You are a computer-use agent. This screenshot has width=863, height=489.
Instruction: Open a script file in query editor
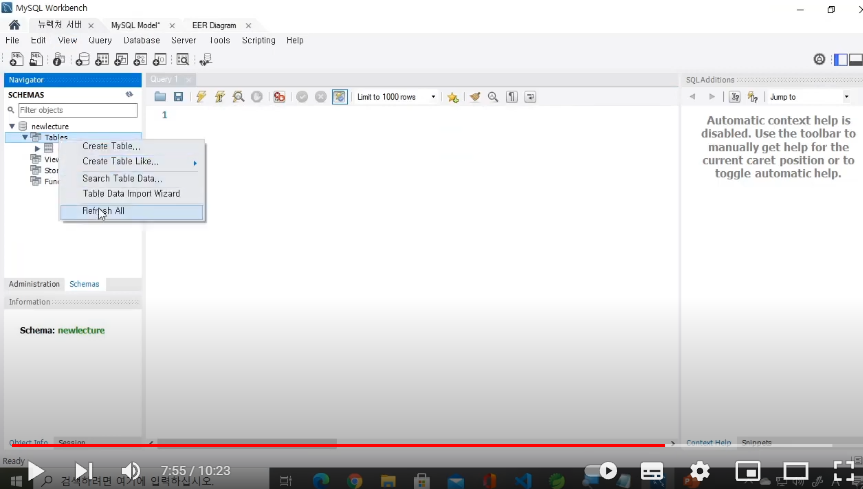pos(160,97)
